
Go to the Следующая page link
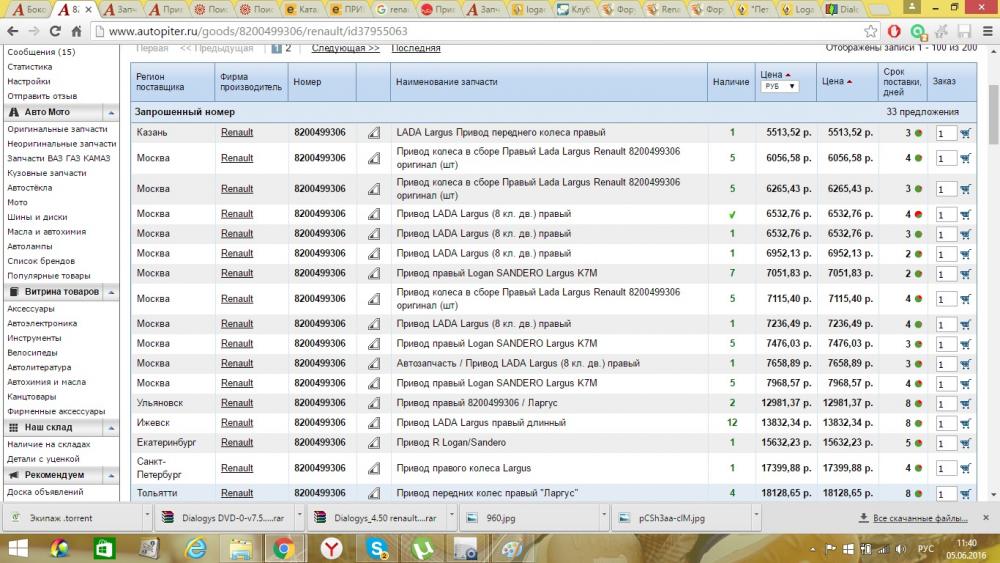click(345, 48)
